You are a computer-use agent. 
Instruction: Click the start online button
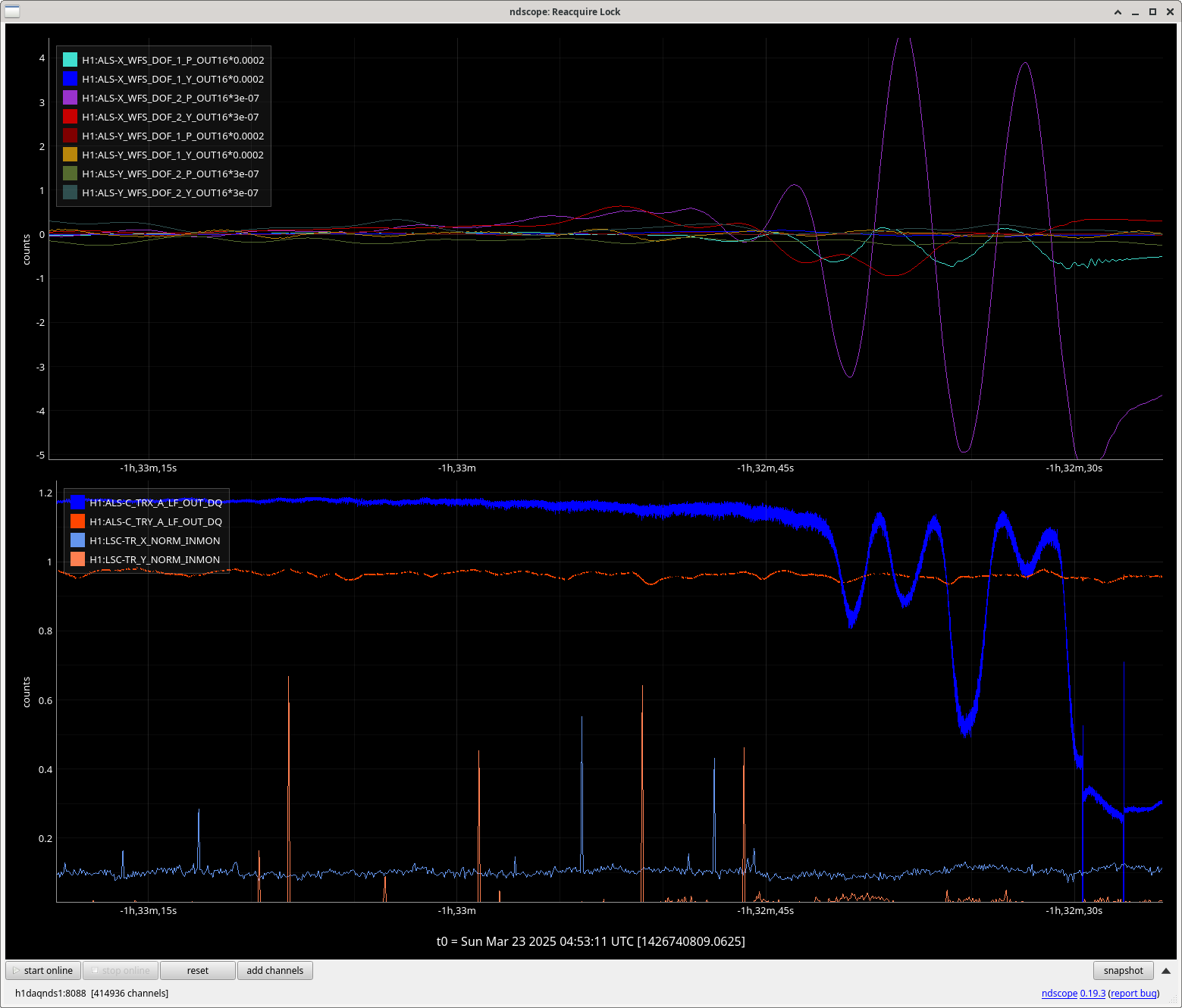coord(43,970)
